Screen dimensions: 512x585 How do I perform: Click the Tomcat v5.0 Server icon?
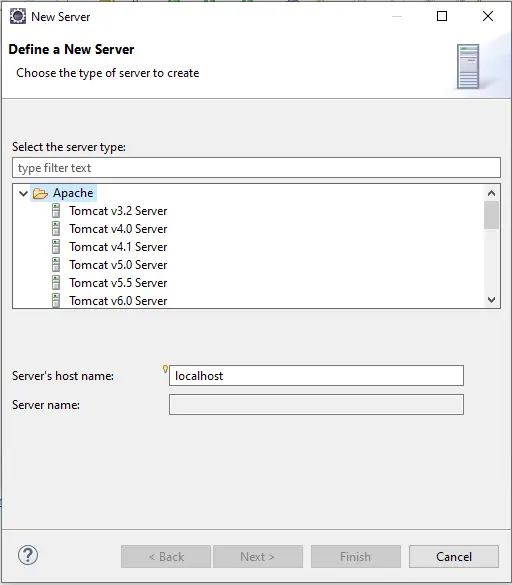tap(56, 265)
